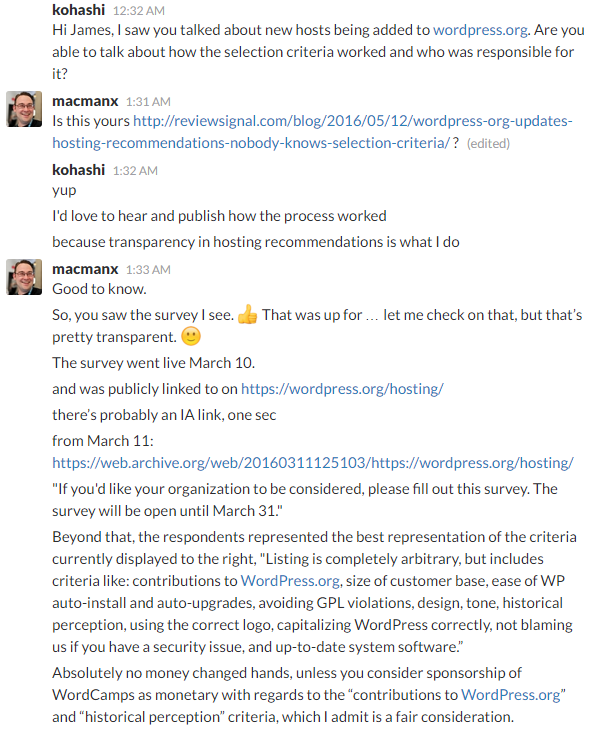Open the https://wordpress.org/hosting/ link

pos(342,389)
